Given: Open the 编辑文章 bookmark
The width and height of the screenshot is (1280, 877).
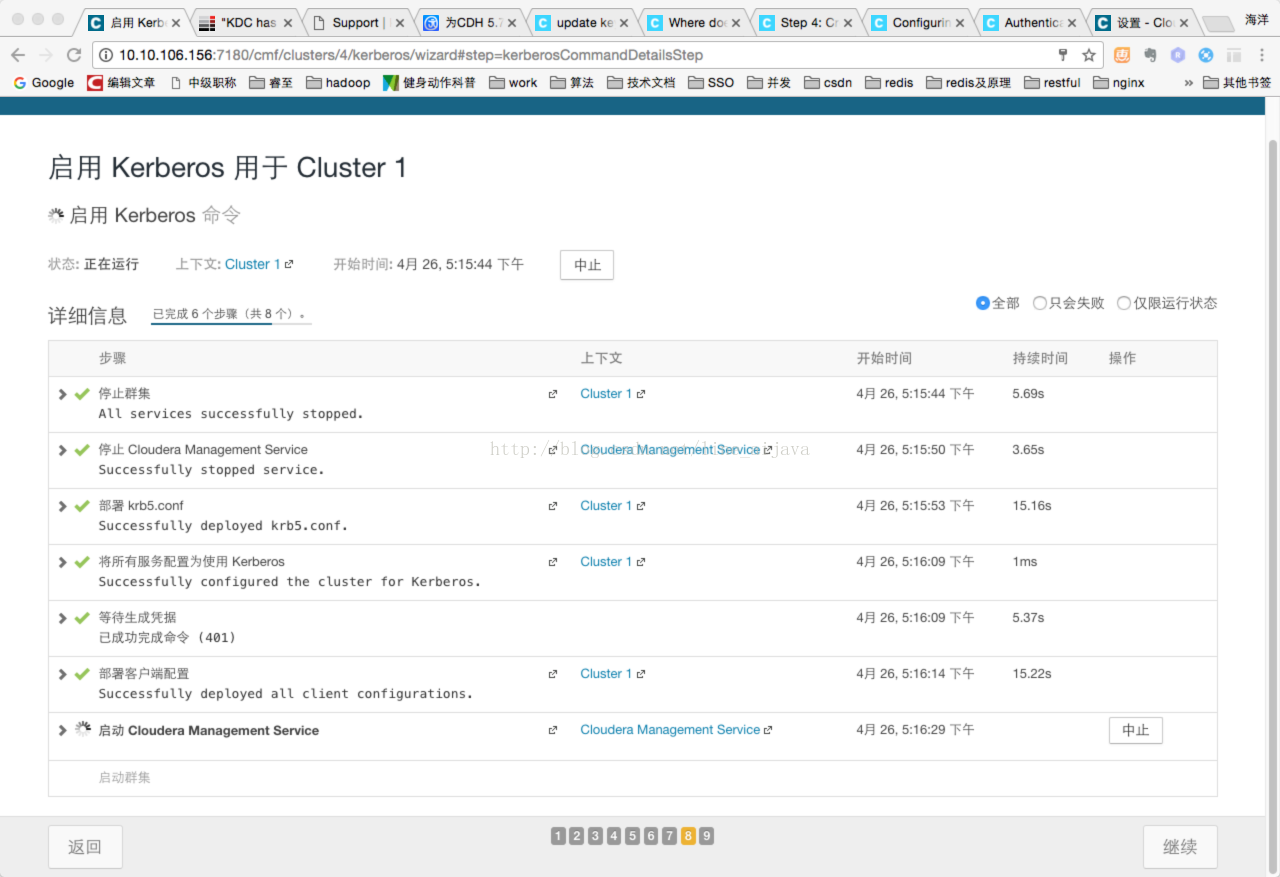Looking at the screenshot, I should pyautogui.click(x=121, y=83).
